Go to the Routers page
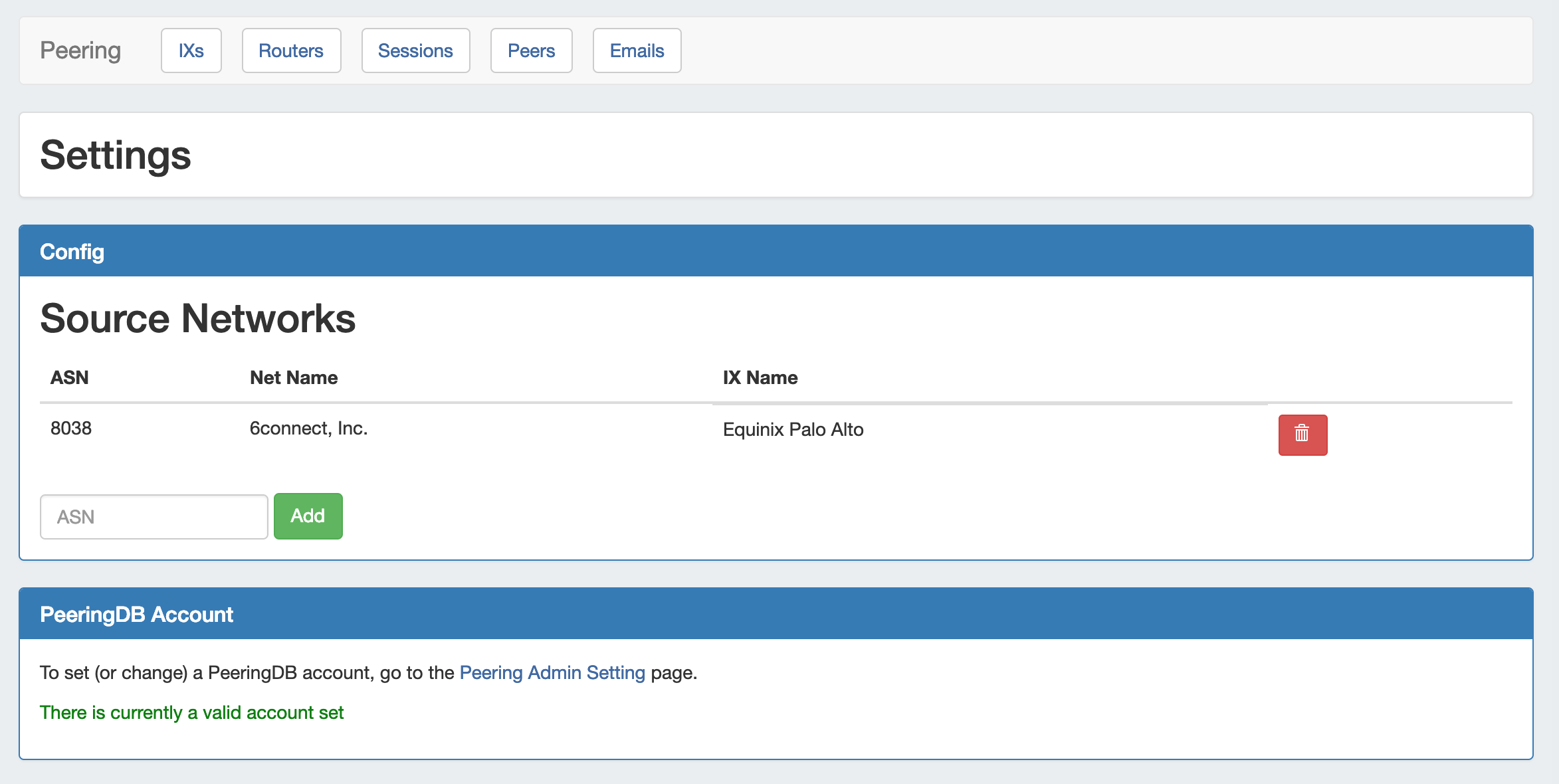This screenshot has height=784, width=1559. (x=291, y=50)
